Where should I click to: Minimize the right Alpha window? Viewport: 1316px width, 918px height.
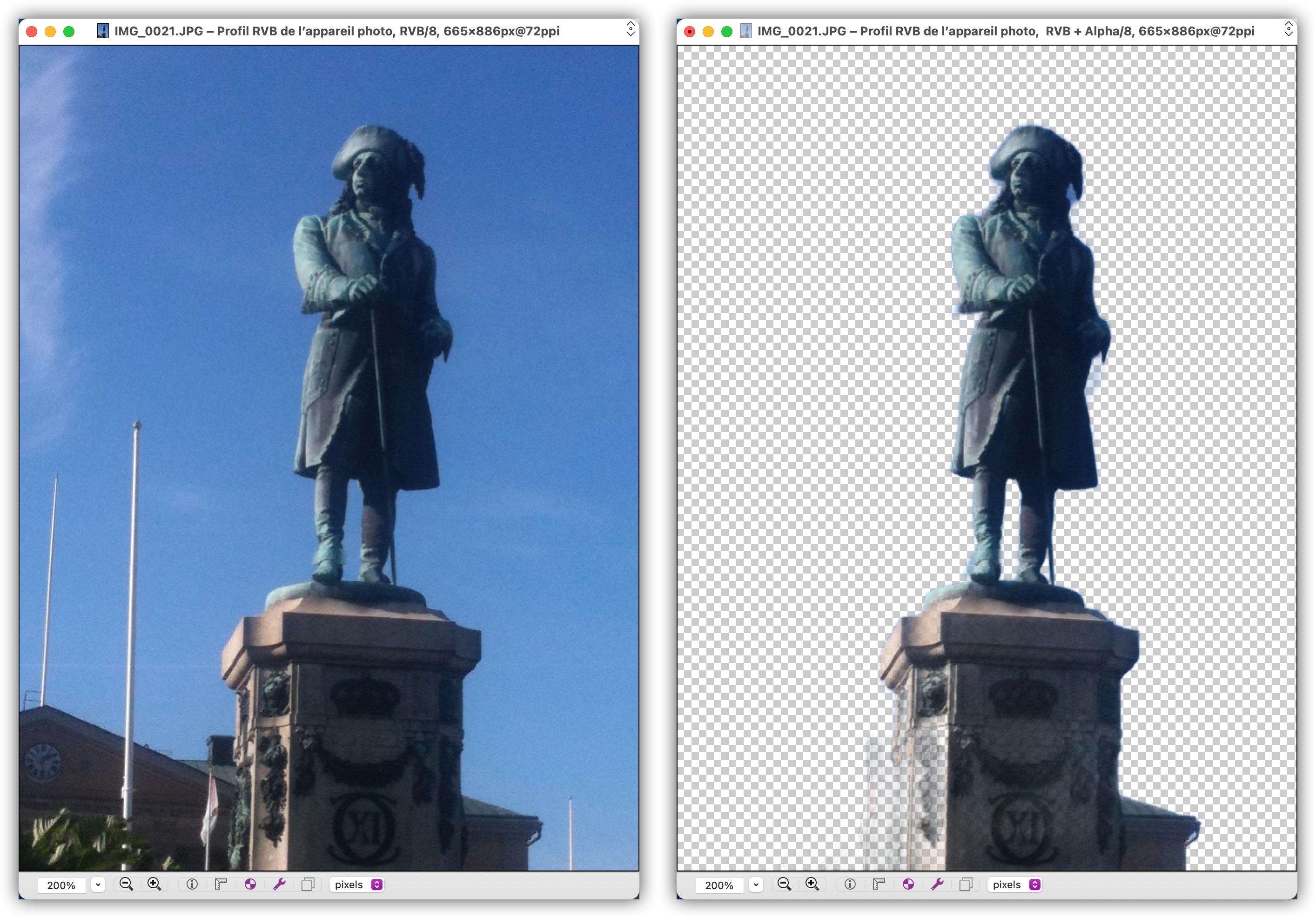pos(708,32)
